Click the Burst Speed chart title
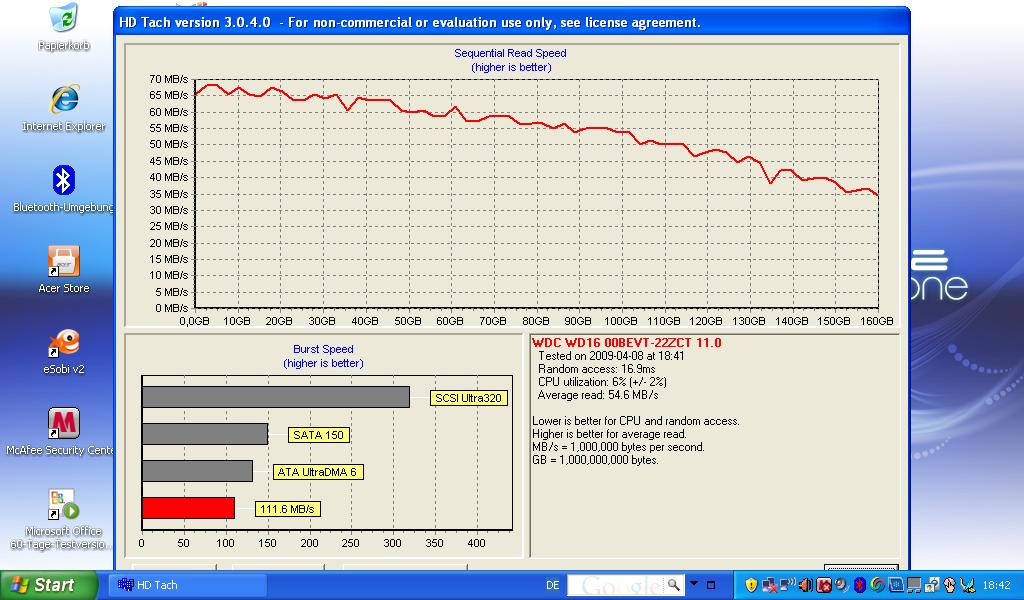 (323, 349)
